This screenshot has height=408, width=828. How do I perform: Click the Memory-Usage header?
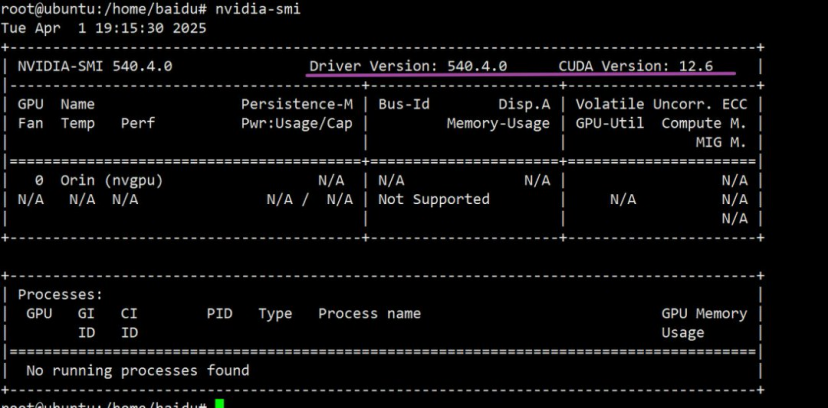pyautogui.click(x=498, y=124)
